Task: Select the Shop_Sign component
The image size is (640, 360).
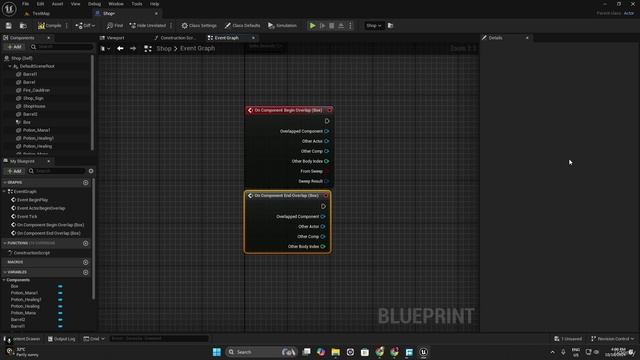Action: (x=33, y=98)
